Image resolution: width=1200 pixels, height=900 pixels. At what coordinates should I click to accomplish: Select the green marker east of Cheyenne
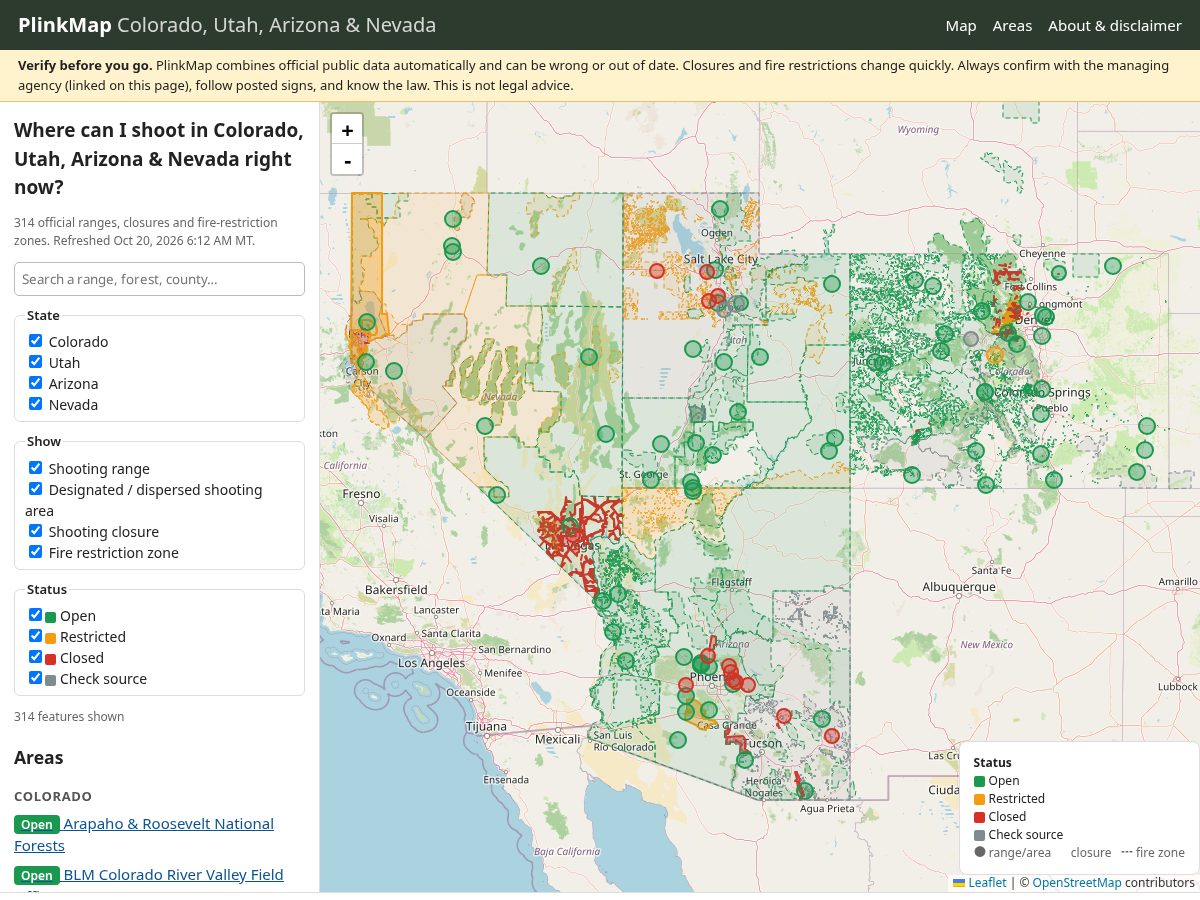click(x=1112, y=265)
